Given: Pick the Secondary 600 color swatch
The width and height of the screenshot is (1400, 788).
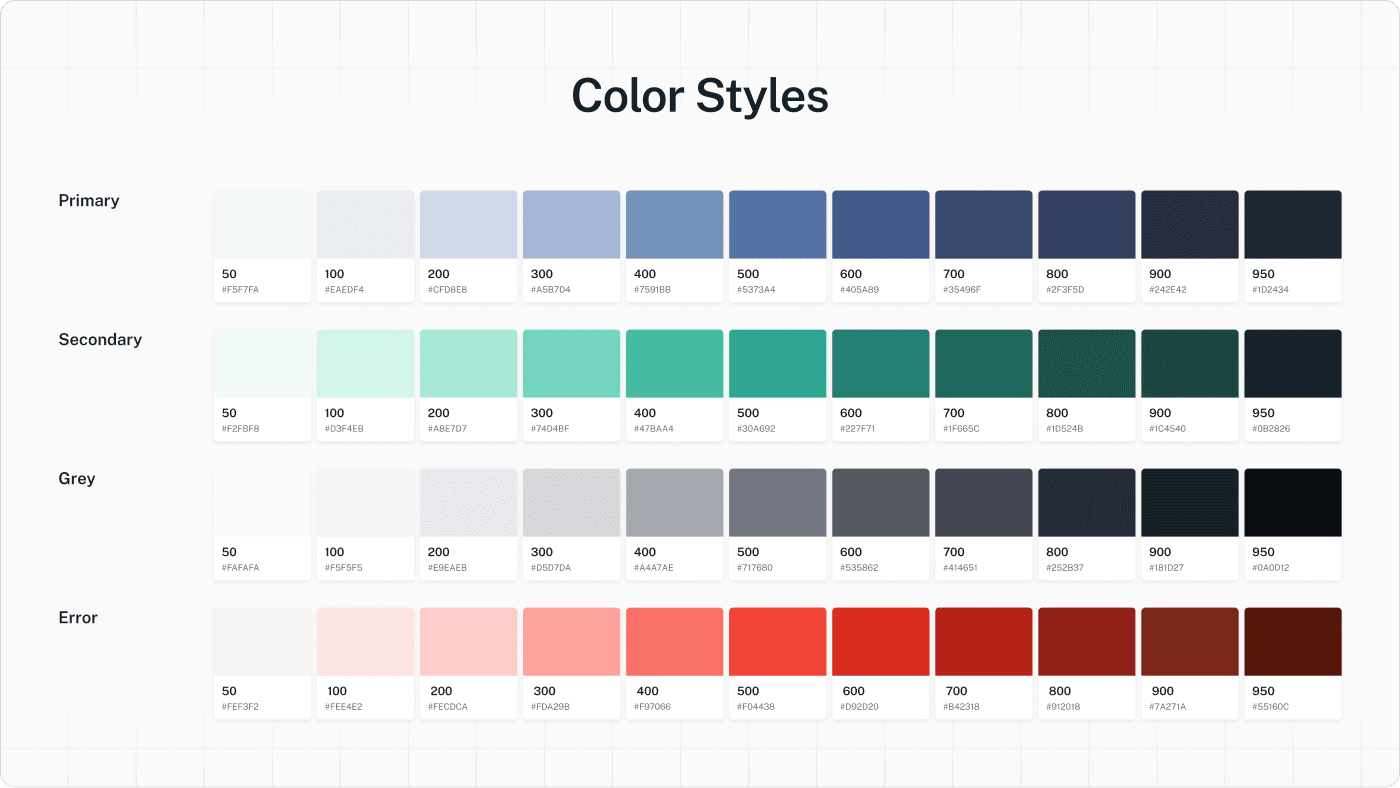Looking at the screenshot, I should pos(880,364).
